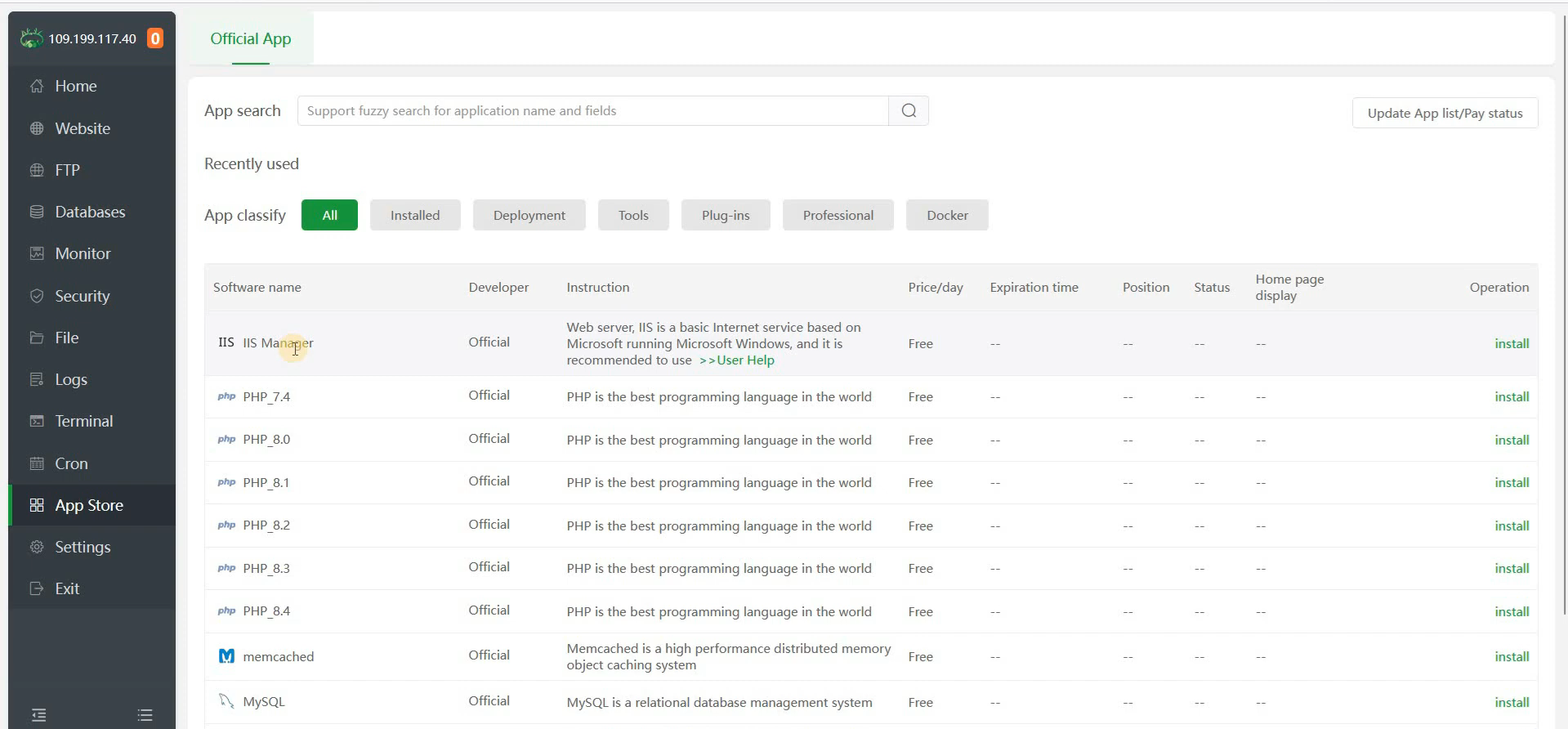The image size is (1568, 729).
Task: Click the File folder icon in the sidebar
Action: [x=37, y=338]
